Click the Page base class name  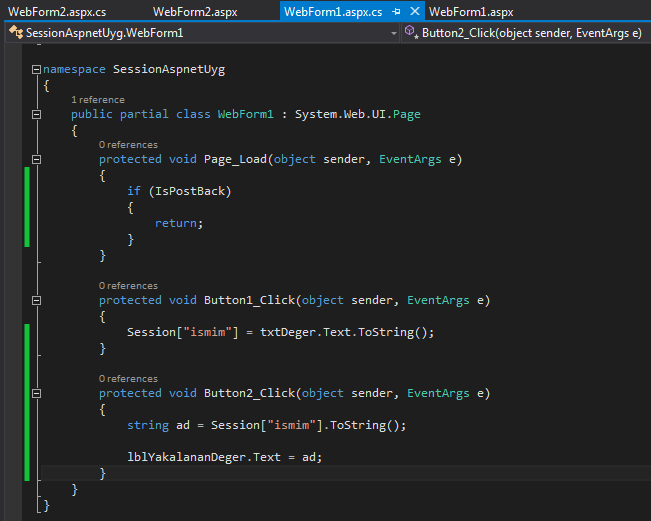click(x=406, y=114)
